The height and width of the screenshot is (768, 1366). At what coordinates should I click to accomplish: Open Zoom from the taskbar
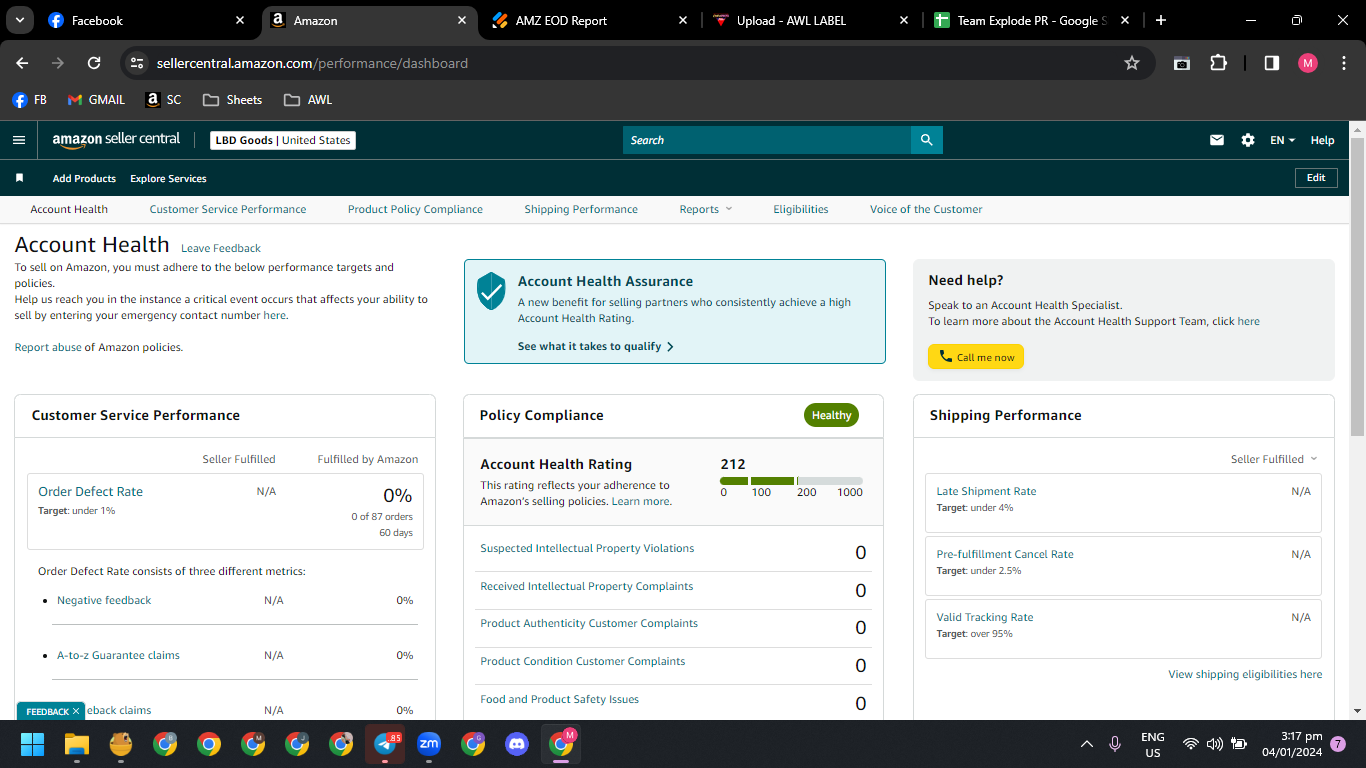pyautogui.click(x=429, y=744)
